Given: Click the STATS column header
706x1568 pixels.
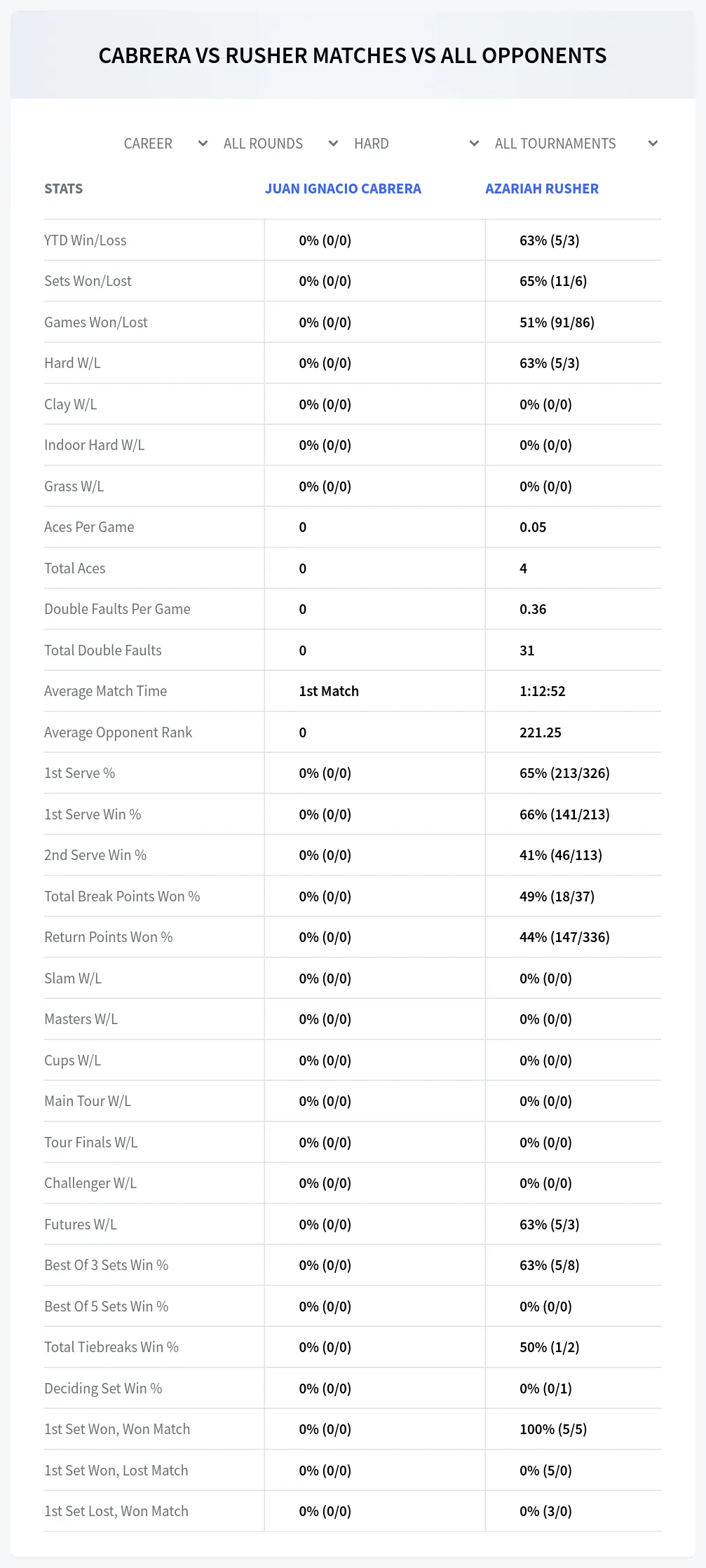Looking at the screenshot, I should point(64,189).
